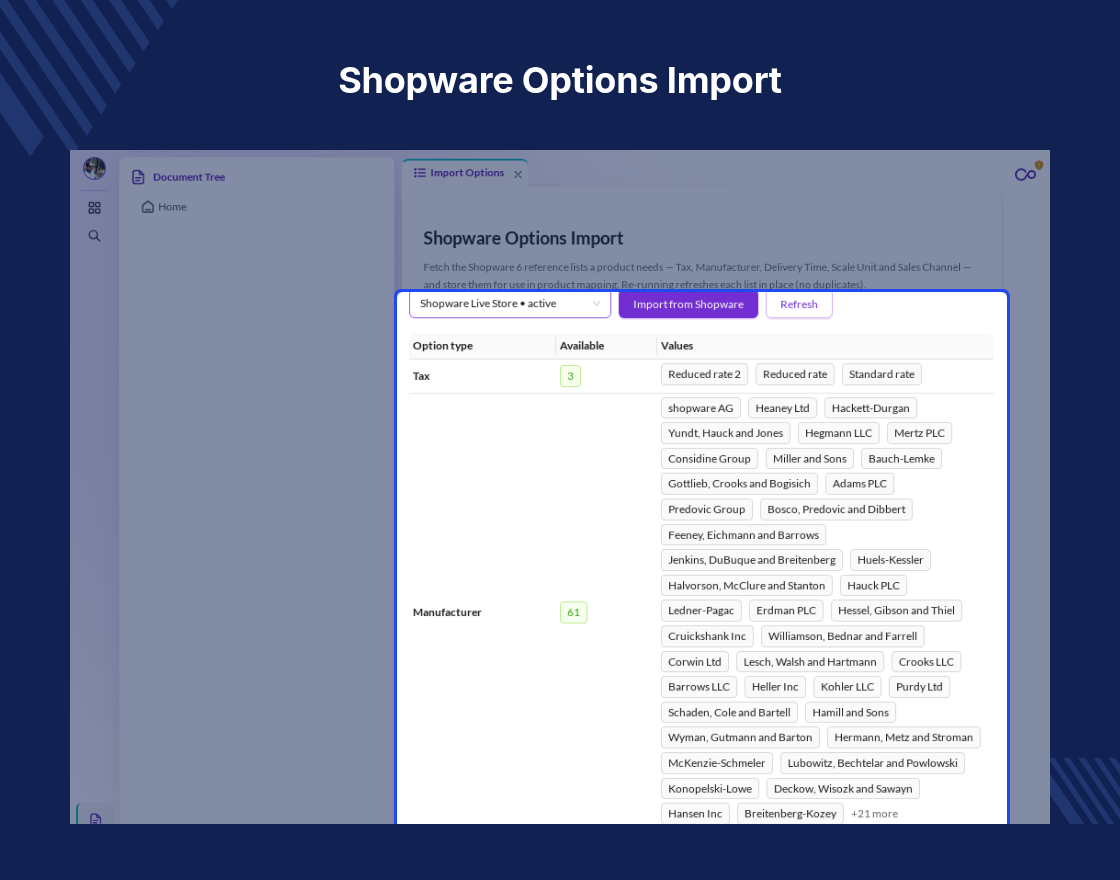1120x880 pixels.
Task: Open the Home tree item
Action: [x=164, y=206]
